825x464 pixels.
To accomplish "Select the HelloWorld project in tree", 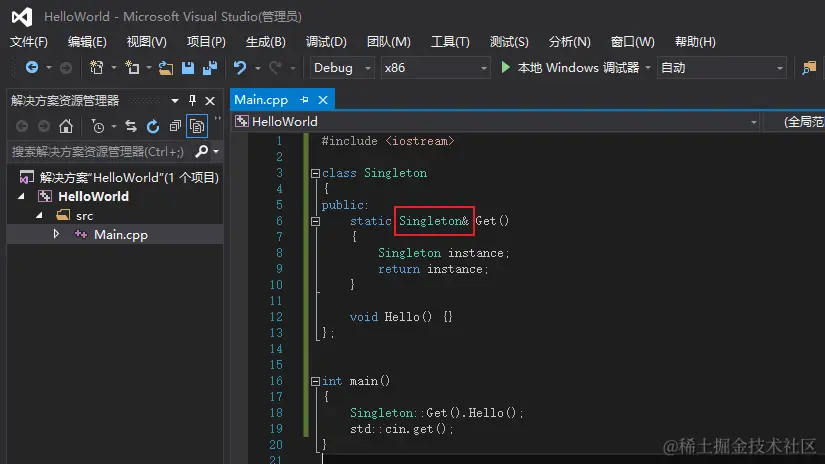I will point(85,196).
